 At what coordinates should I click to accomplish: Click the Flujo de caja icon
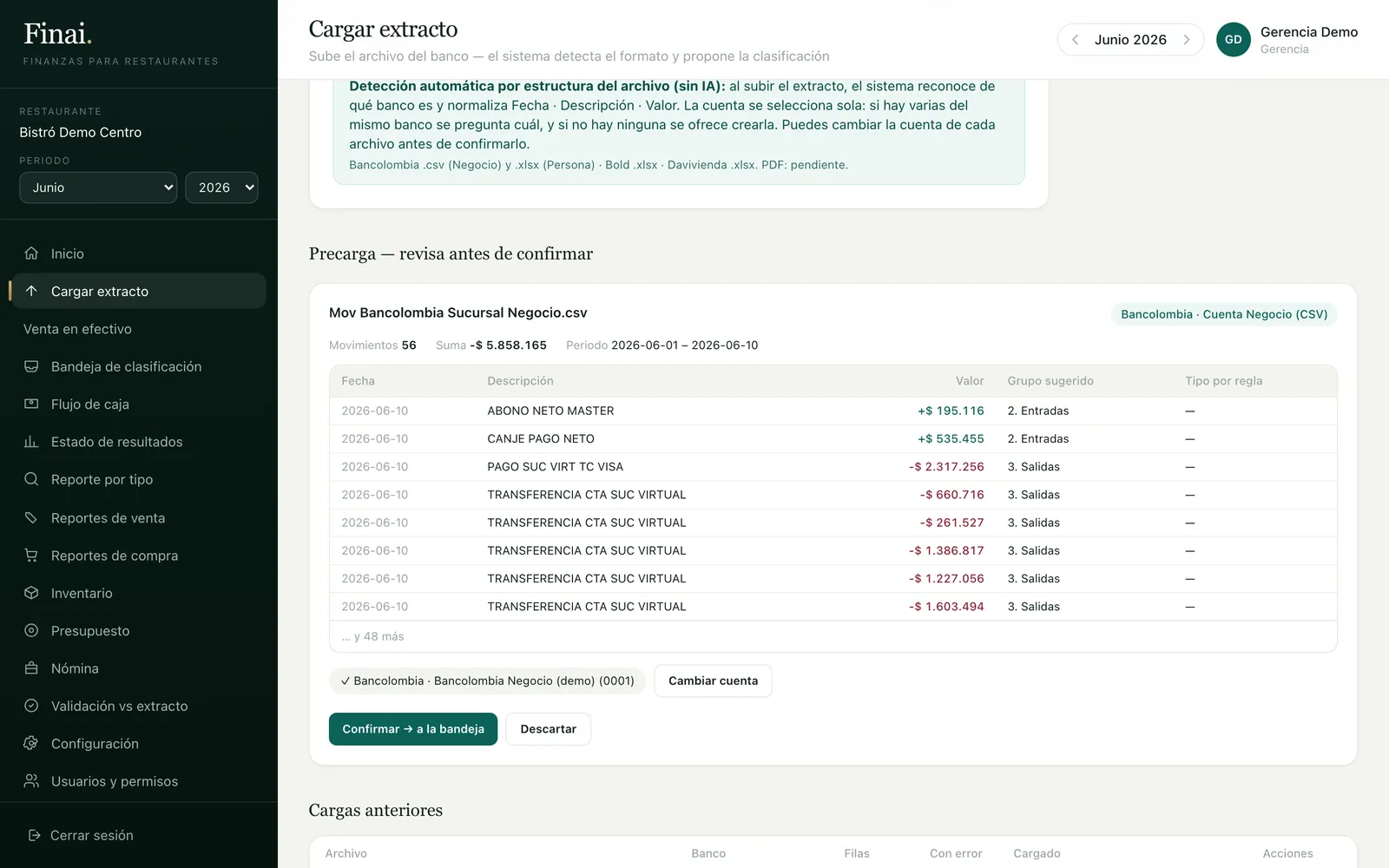click(x=31, y=404)
